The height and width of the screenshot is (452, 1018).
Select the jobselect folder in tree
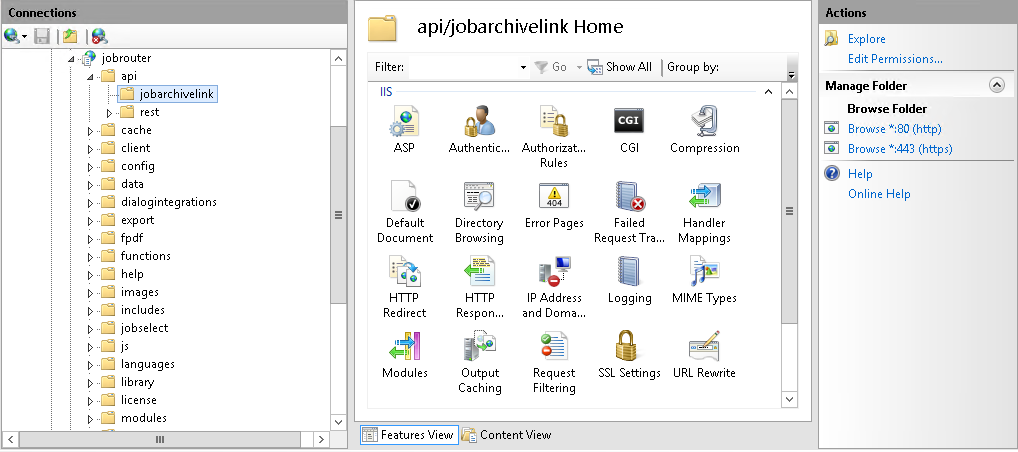click(x=144, y=328)
